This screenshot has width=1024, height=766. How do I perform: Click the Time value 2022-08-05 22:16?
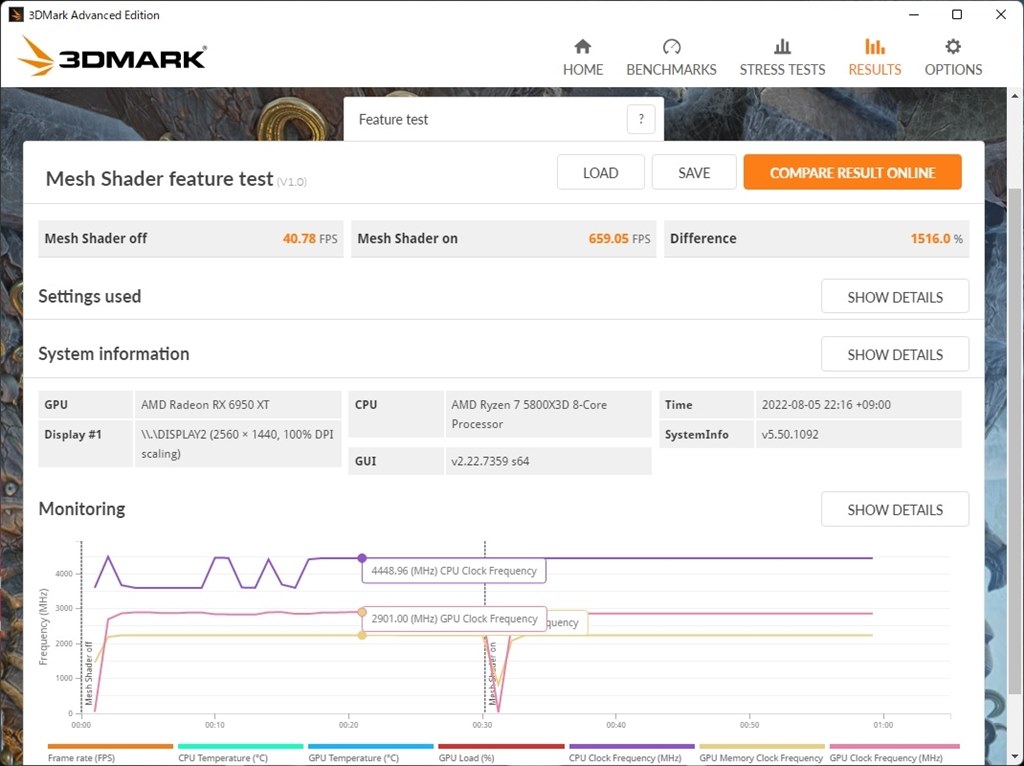(858, 405)
